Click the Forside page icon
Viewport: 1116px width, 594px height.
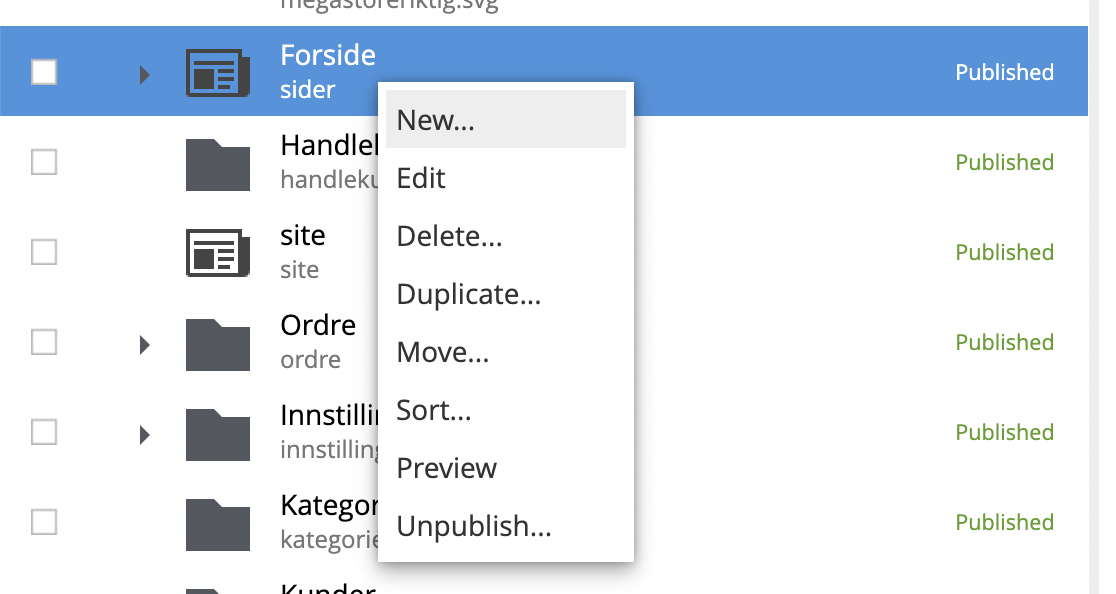click(x=217, y=73)
